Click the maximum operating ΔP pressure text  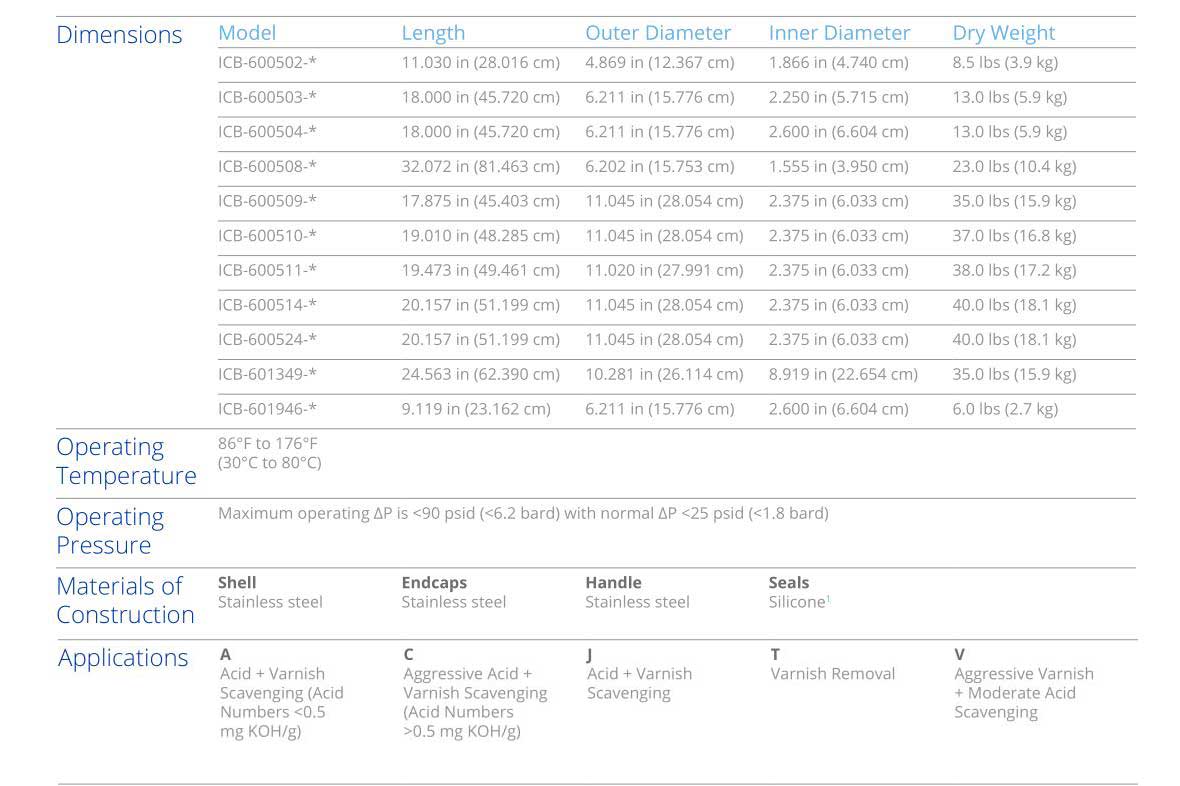click(x=523, y=514)
